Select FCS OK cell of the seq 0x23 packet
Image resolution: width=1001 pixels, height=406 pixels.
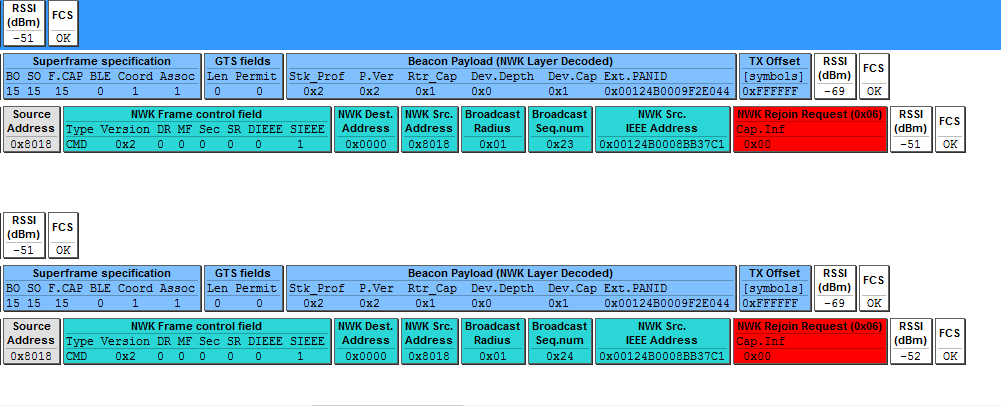point(950,130)
